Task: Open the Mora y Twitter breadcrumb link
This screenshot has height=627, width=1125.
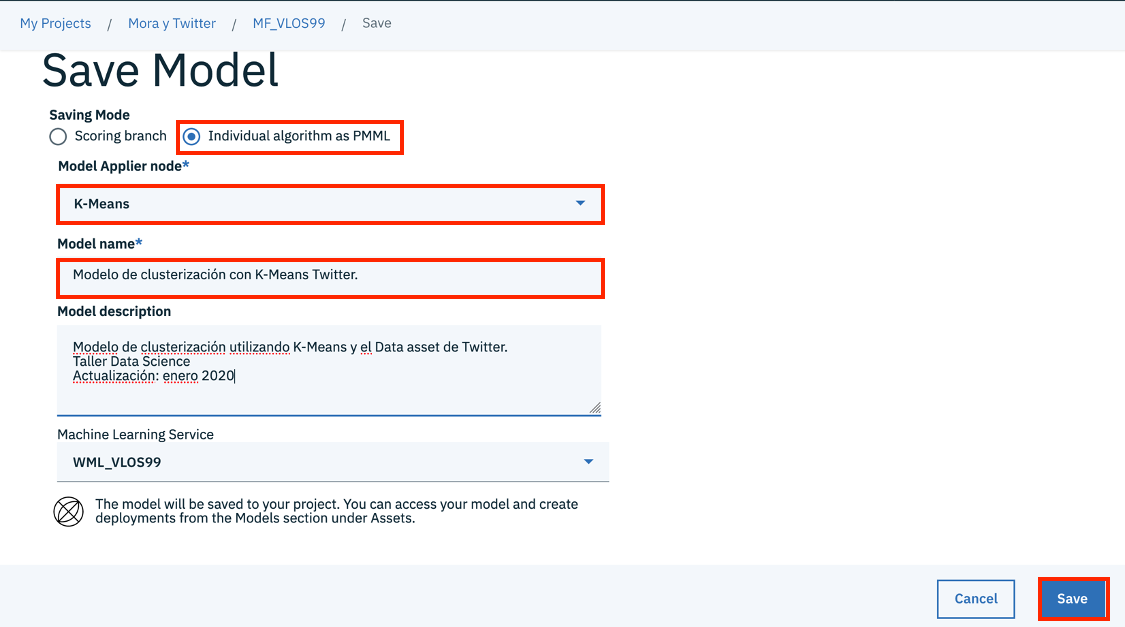Action: coord(171,23)
